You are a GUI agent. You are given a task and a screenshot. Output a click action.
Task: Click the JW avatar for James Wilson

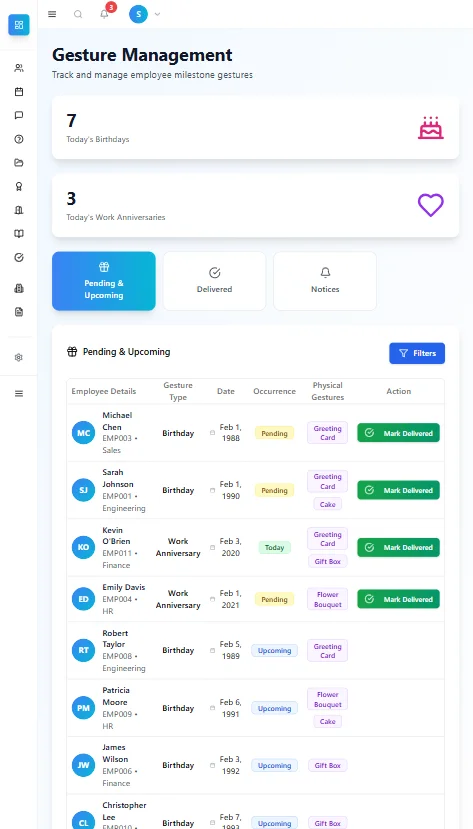click(84, 765)
